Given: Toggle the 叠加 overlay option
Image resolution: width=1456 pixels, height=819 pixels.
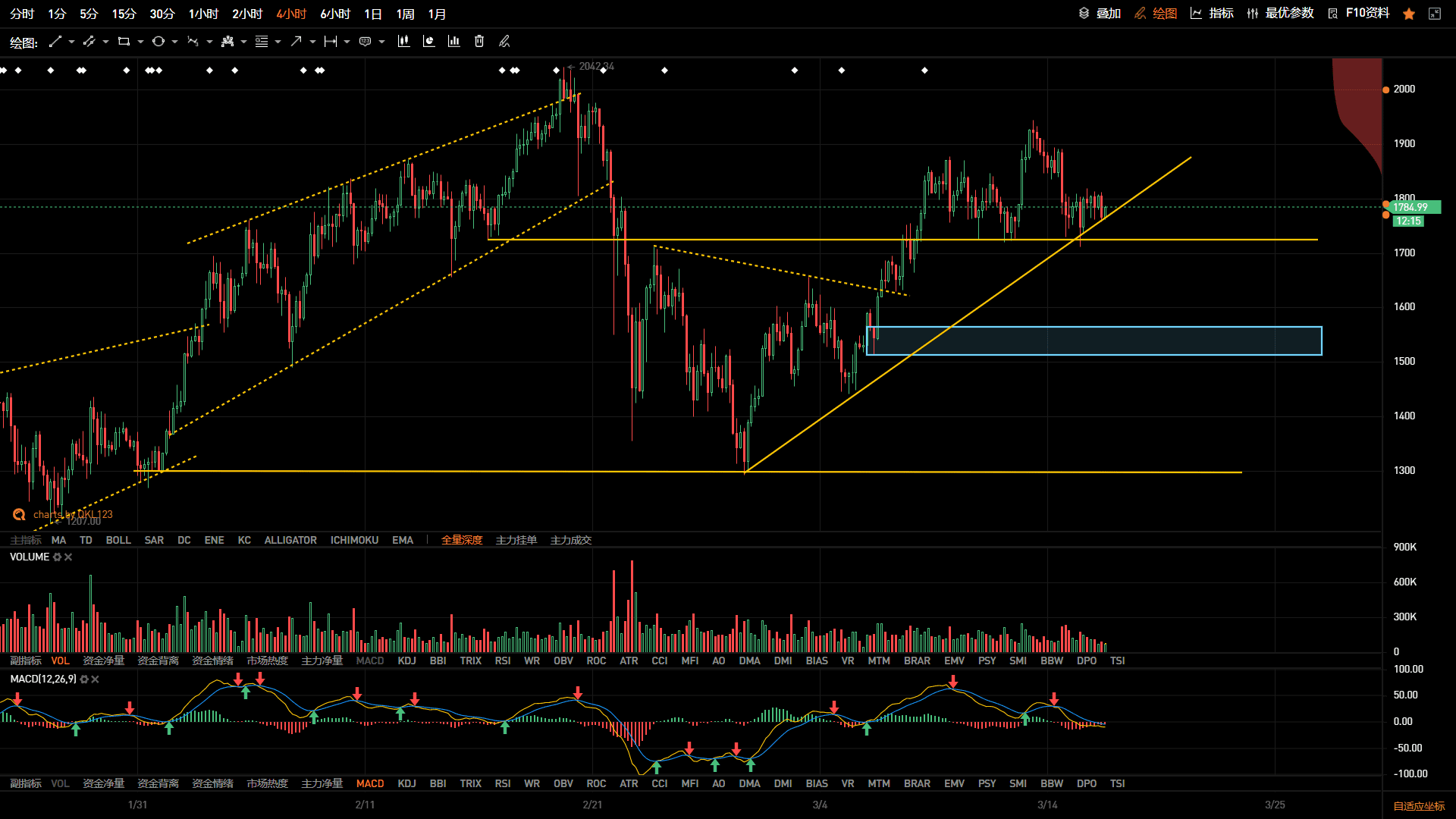Looking at the screenshot, I should pyautogui.click(x=1100, y=14).
